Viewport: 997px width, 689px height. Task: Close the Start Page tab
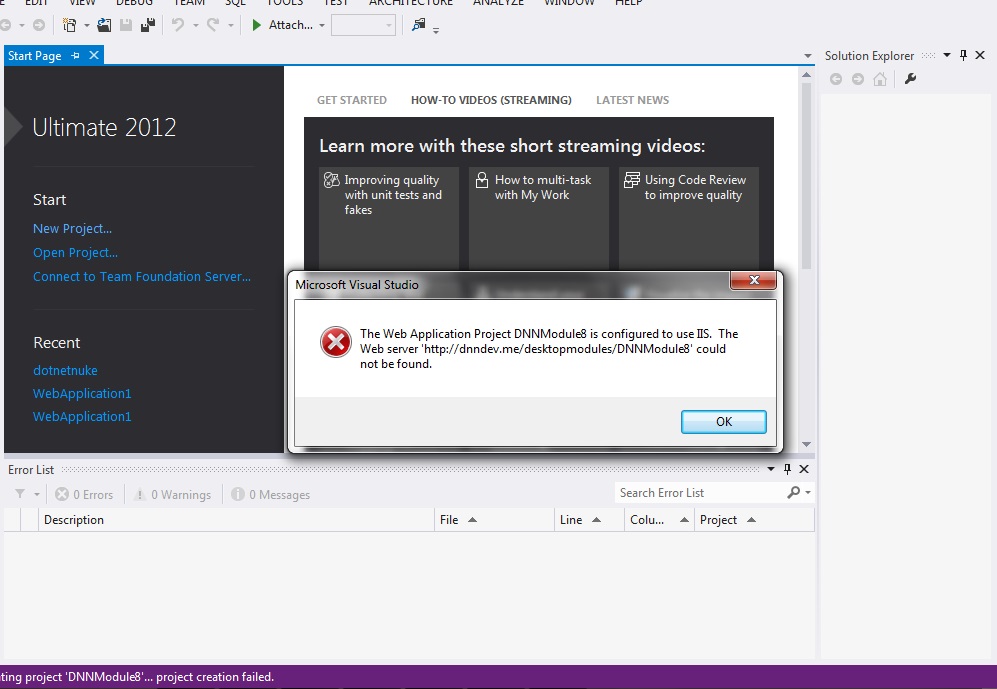tap(93, 55)
